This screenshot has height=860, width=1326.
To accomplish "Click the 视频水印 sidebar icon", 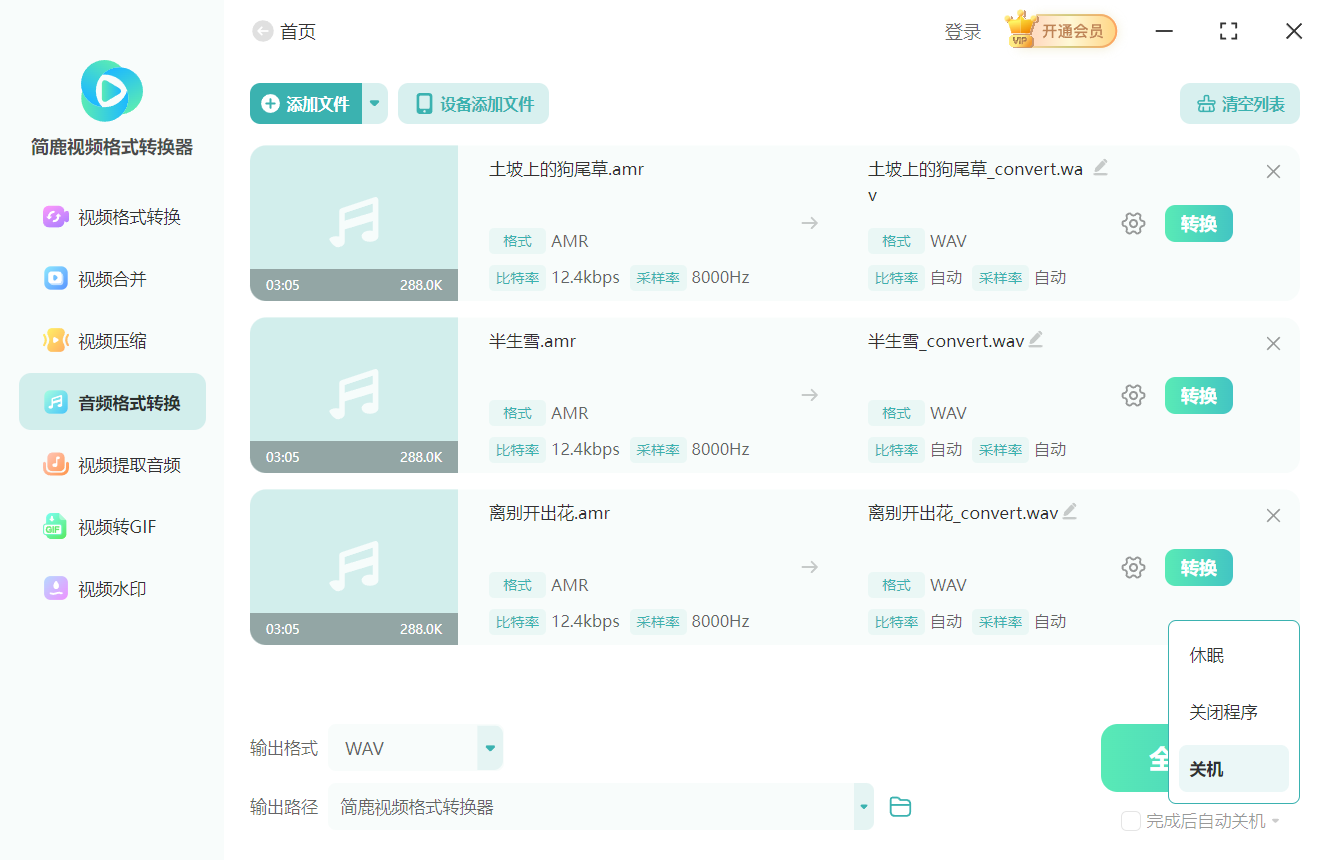I will 55,589.
